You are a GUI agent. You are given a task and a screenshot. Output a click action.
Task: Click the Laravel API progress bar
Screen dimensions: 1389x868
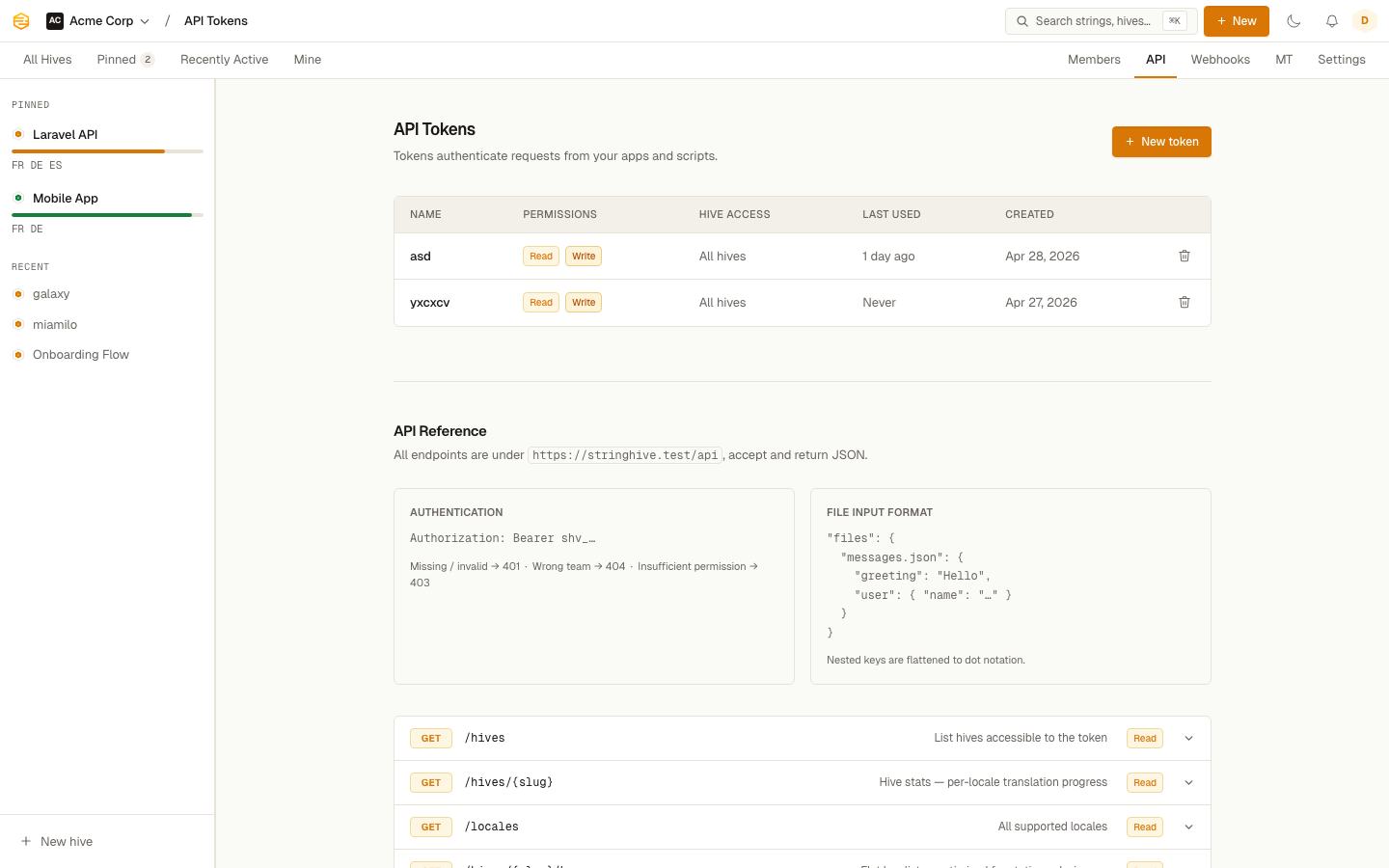coord(107,151)
